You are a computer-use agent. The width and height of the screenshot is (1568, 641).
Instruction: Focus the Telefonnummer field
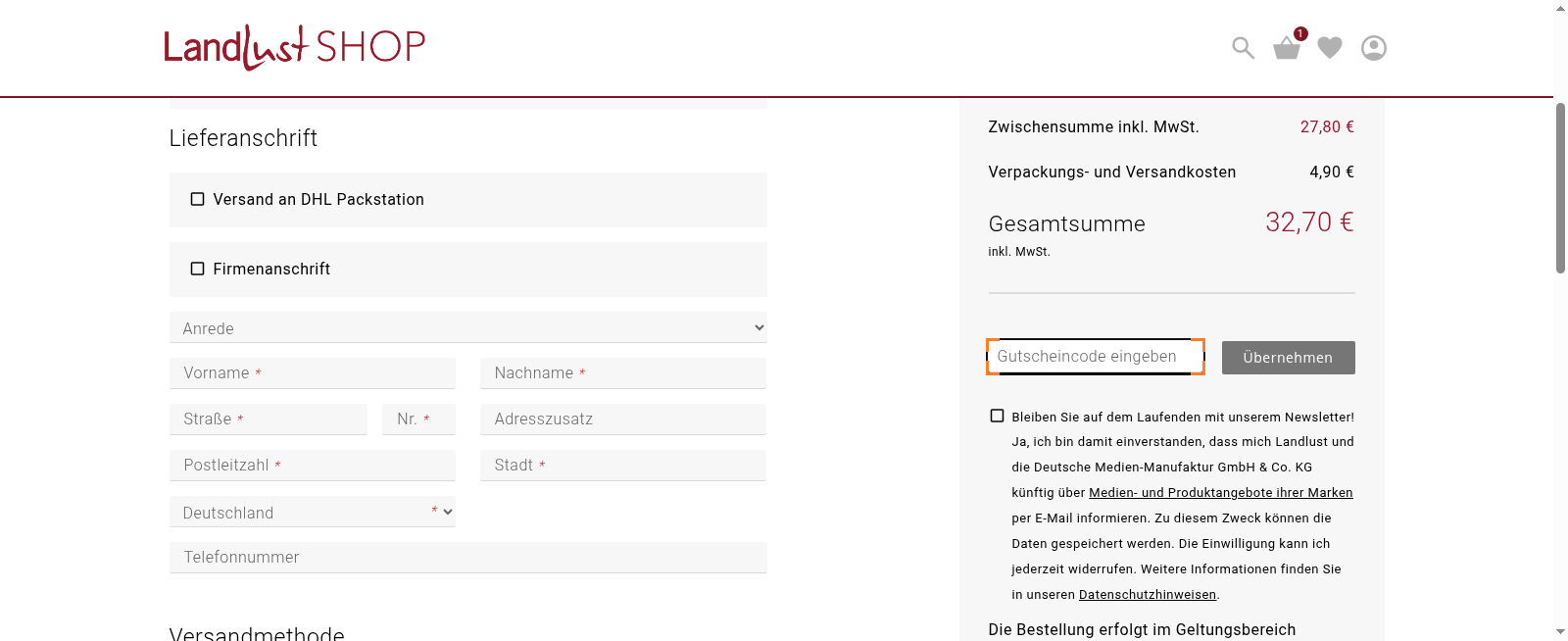467,558
